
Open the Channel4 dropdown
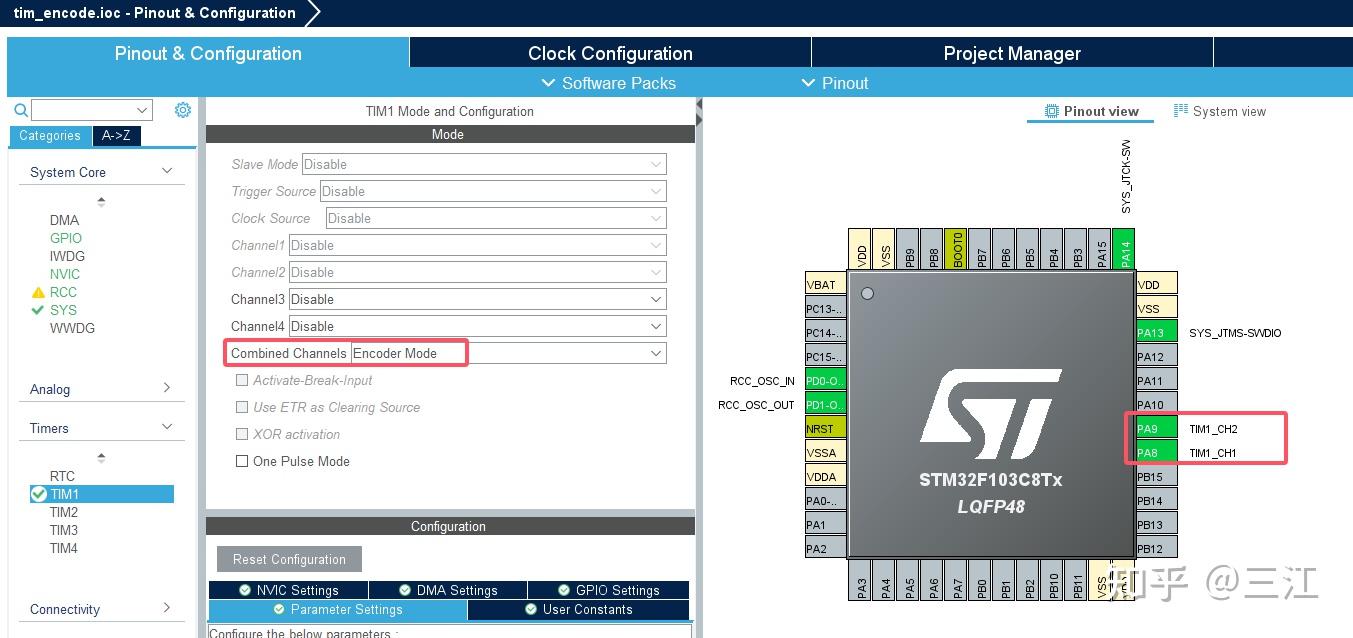click(x=655, y=326)
